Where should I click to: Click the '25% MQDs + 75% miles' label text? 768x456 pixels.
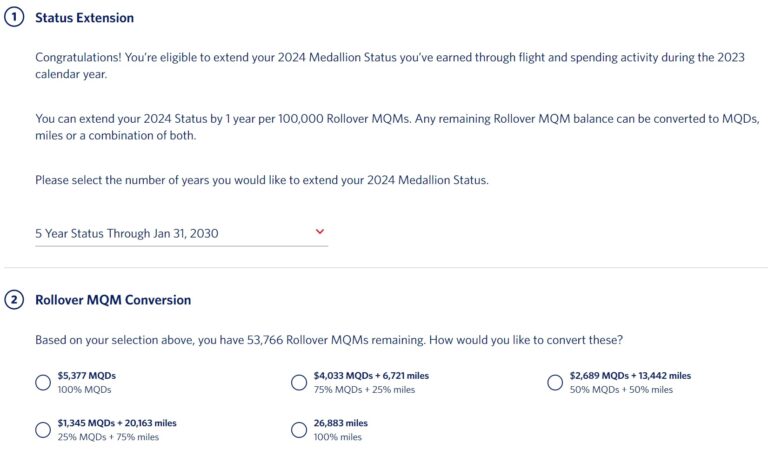(x=108, y=436)
